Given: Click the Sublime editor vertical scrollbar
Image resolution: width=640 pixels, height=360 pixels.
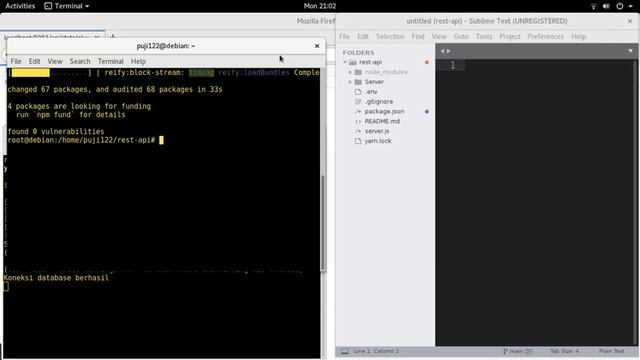Looking at the screenshot, I should [x=636, y=203].
